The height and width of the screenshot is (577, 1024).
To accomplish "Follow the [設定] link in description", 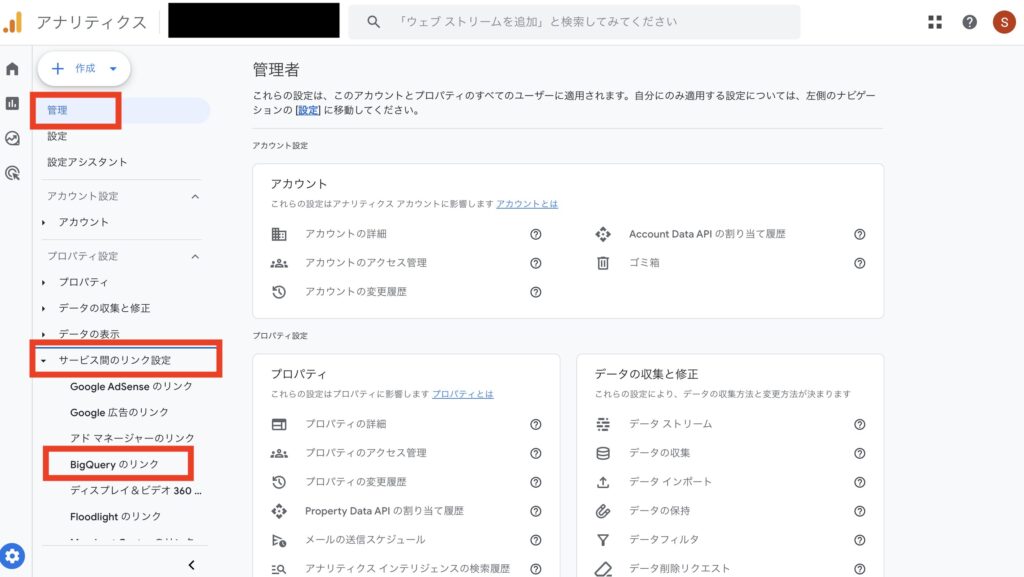I will pyautogui.click(x=308, y=110).
